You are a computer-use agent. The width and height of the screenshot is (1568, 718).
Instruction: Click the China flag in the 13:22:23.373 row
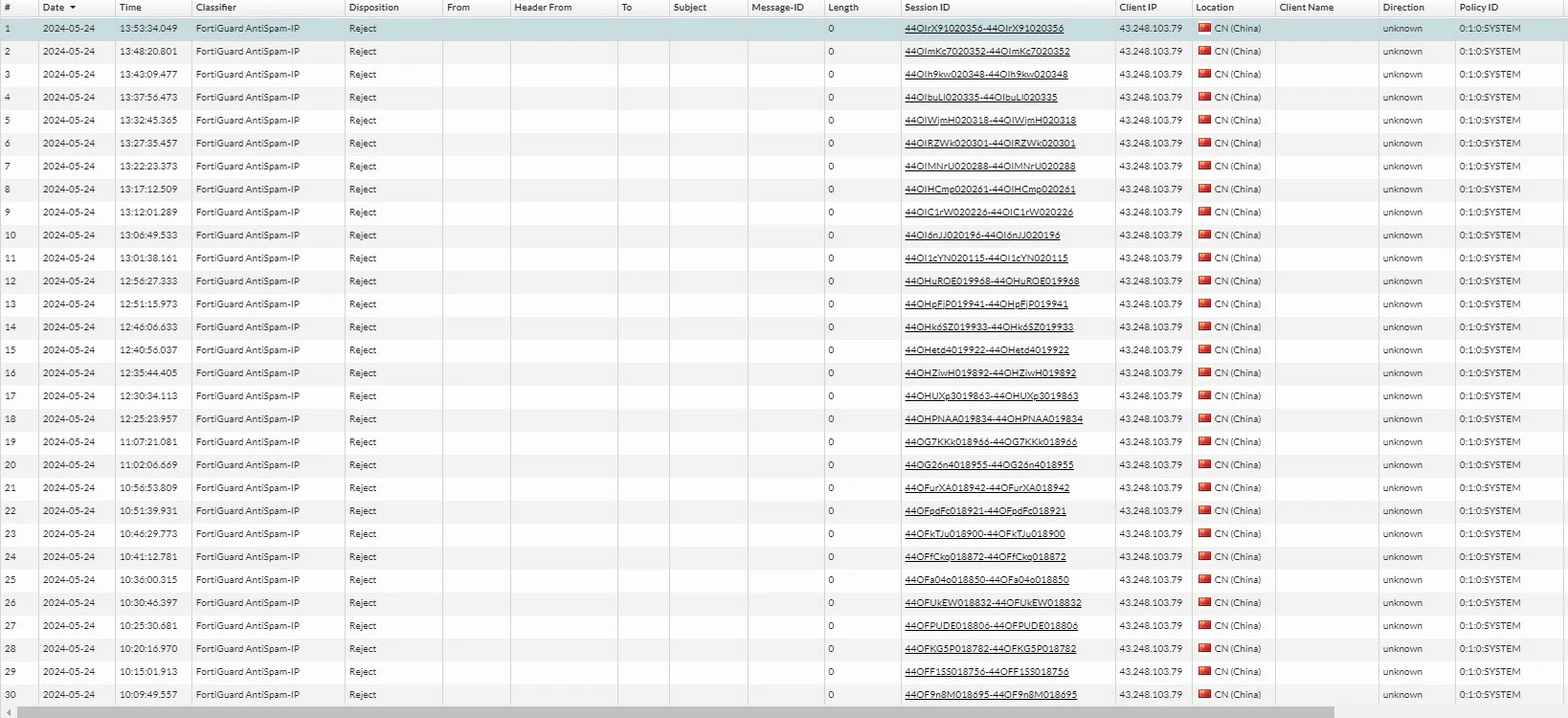1204,166
